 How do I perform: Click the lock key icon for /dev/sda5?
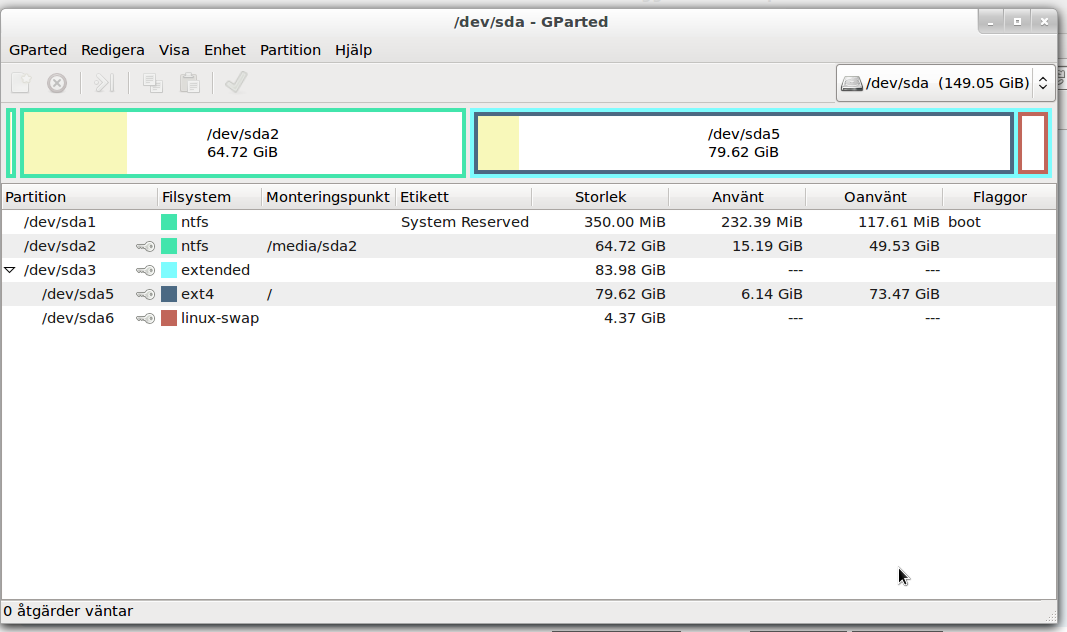click(x=146, y=294)
